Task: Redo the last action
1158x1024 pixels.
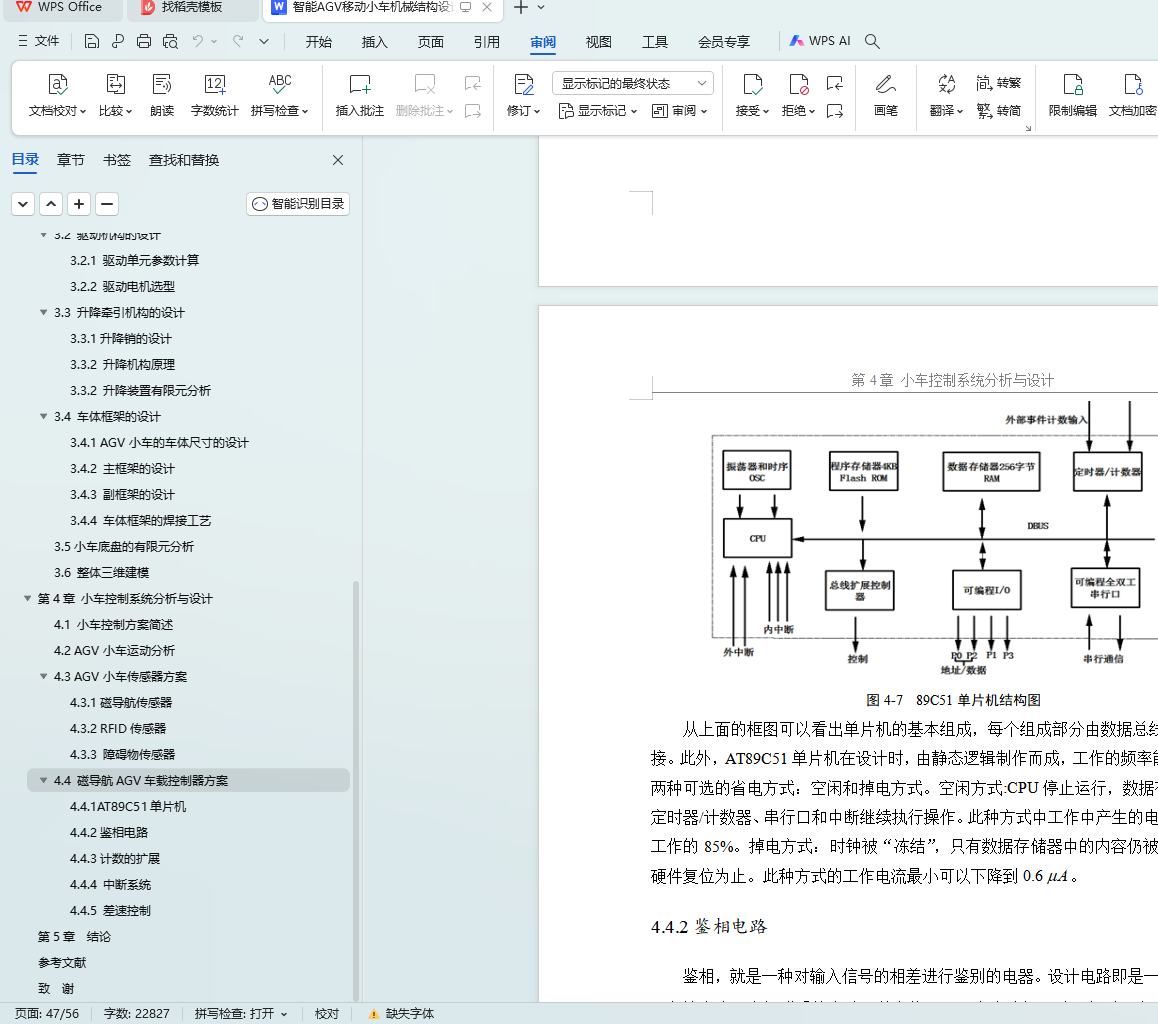Action: (238, 41)
